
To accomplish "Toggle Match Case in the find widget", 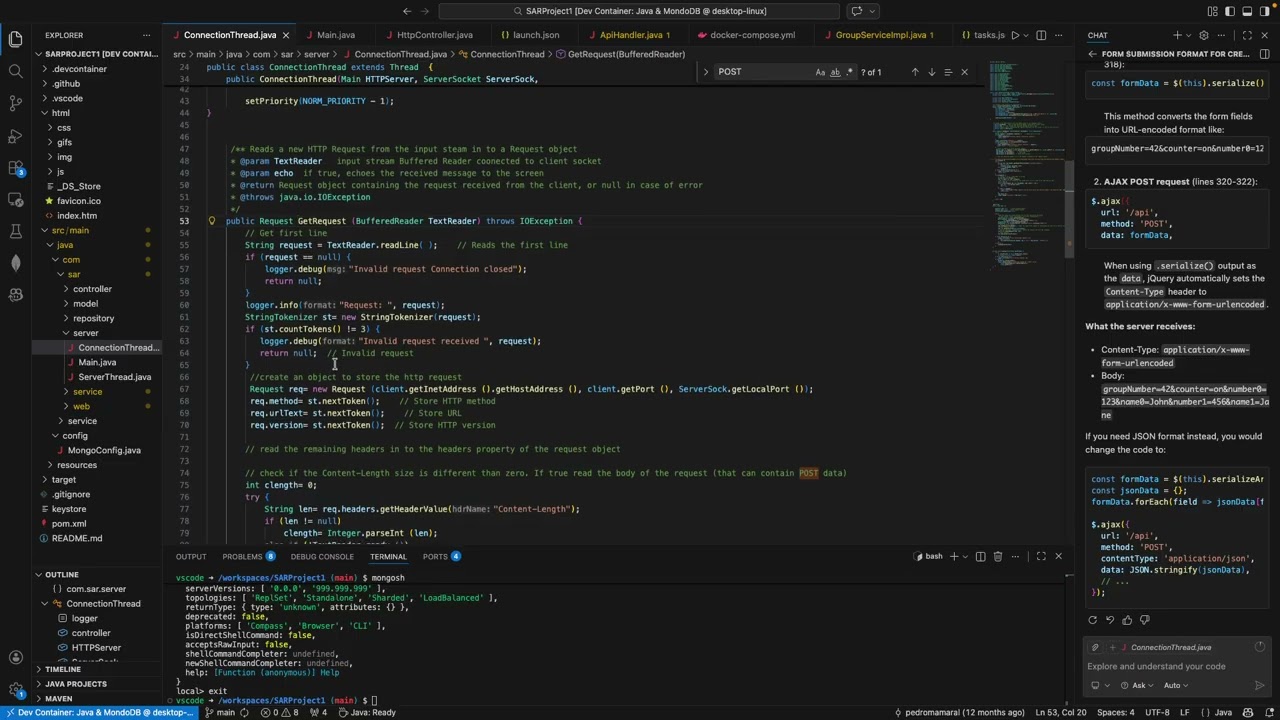I will (x=820, y=72).
